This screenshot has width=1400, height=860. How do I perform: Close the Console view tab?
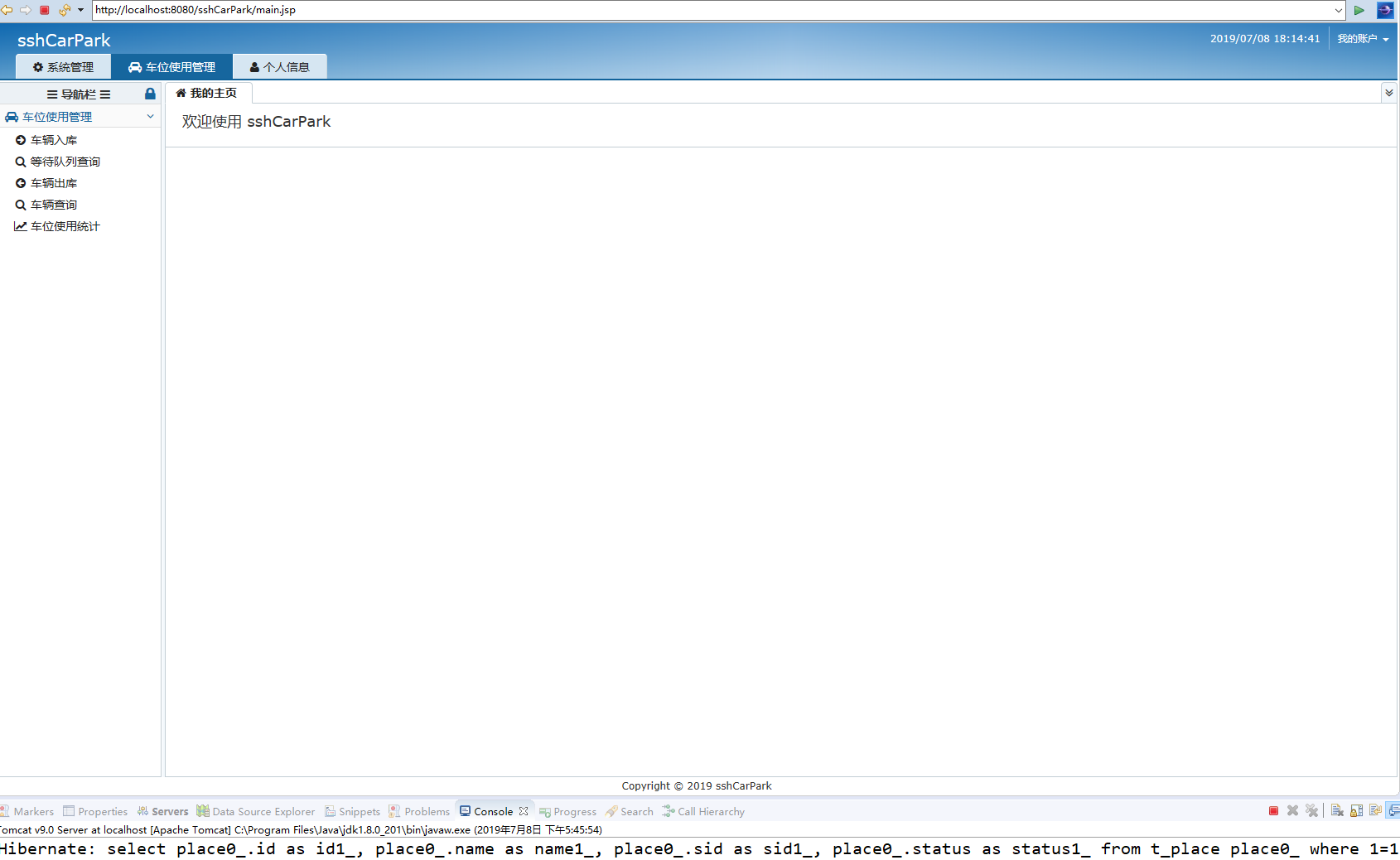pyautogui.click(x=524, y=812)
